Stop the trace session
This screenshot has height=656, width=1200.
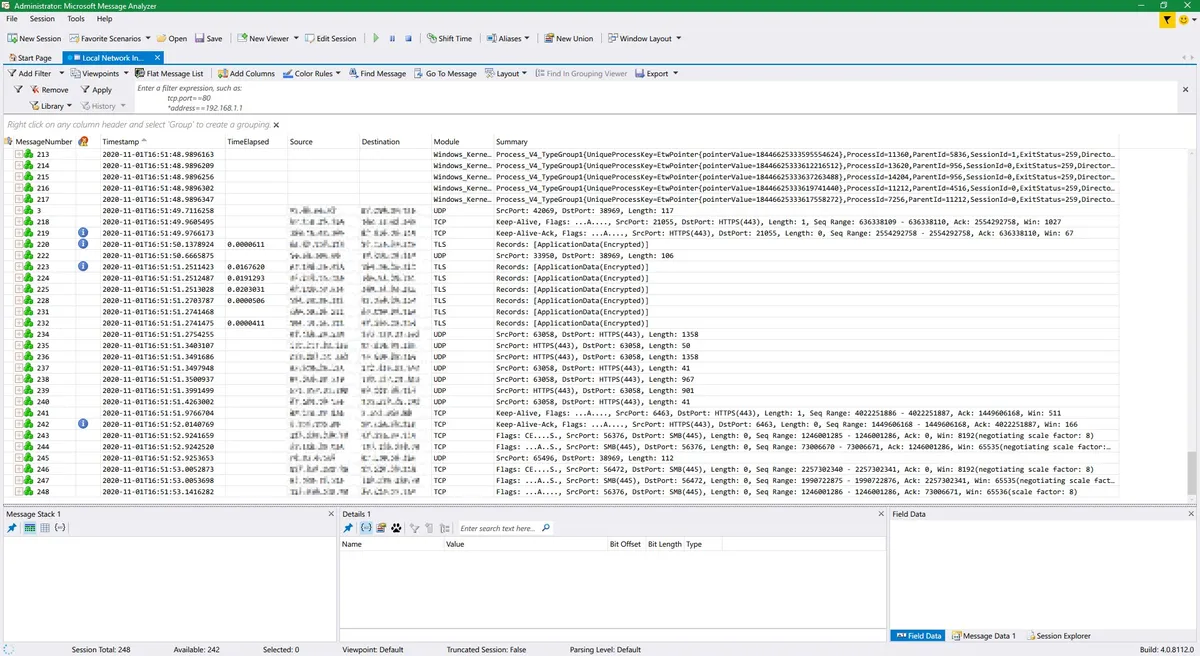coord(408,38)
